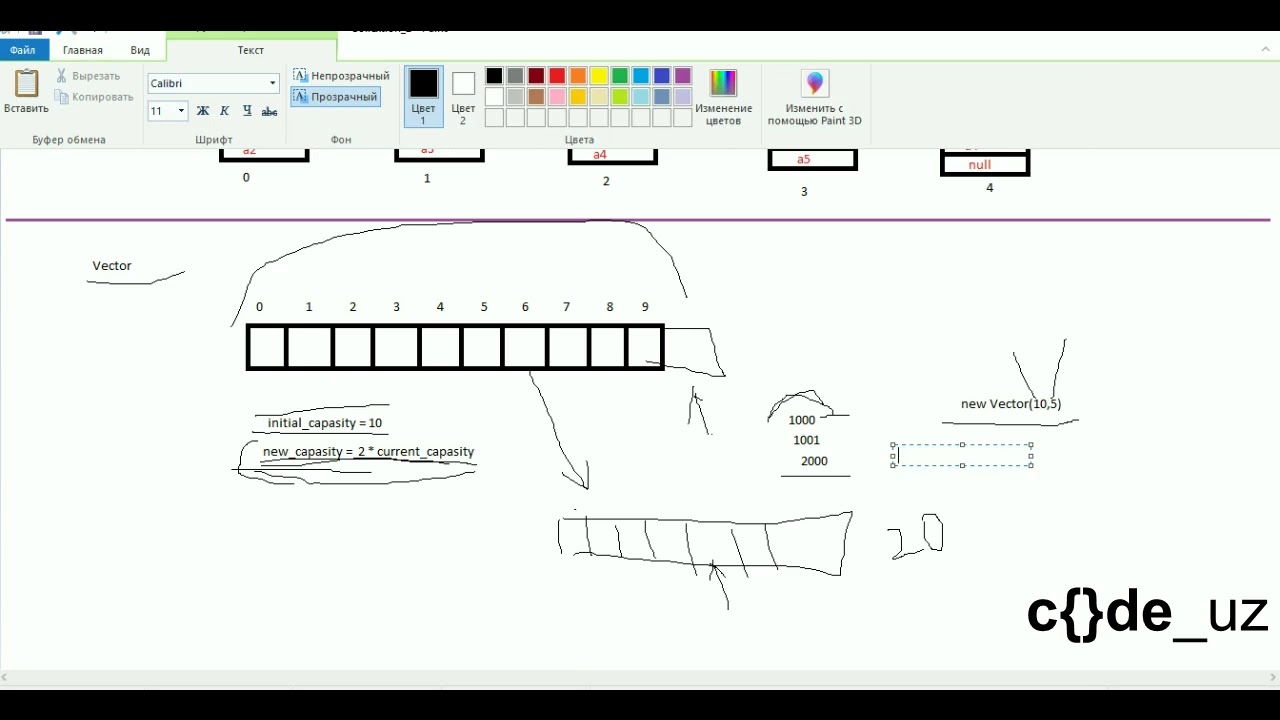The height and width of the screenshot is (720, 1280).
Task: Click the horizontal scrollbar left arrow
Action: [6, 678]
